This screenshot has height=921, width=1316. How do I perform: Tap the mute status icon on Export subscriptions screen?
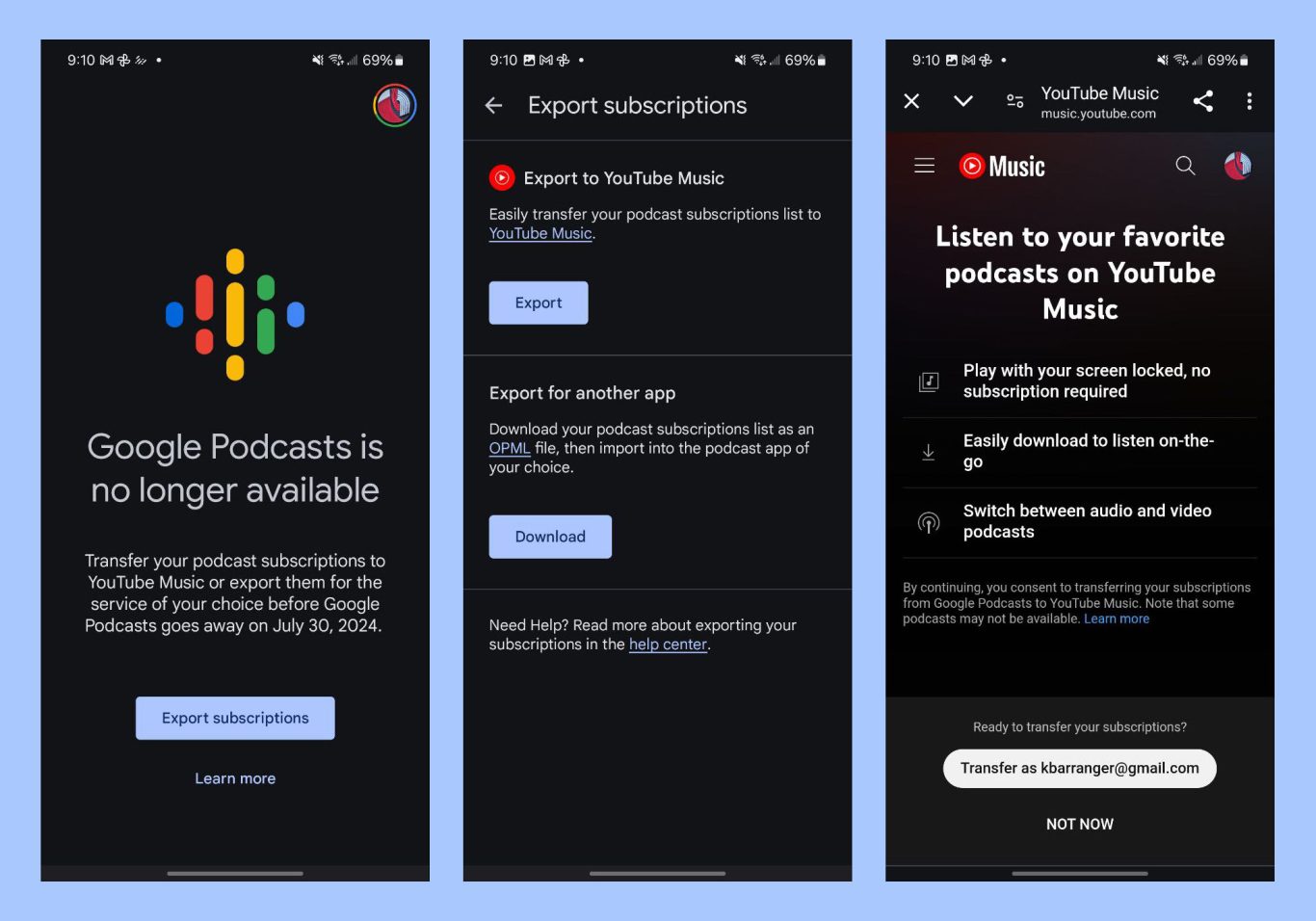pyautogui.click(x=740, y=60)
